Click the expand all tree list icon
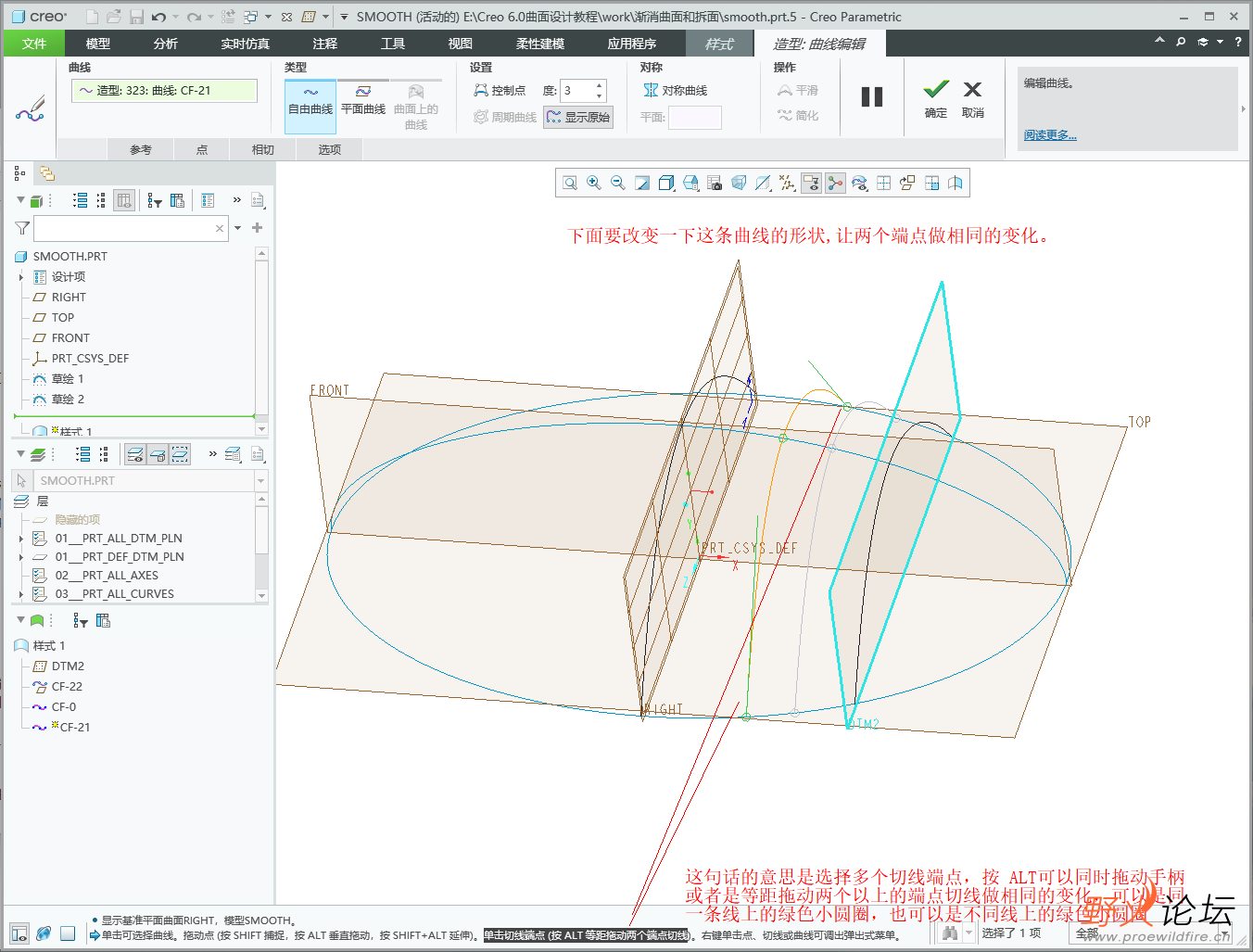This screenshot has height=952, width=1253. point(81,200)
